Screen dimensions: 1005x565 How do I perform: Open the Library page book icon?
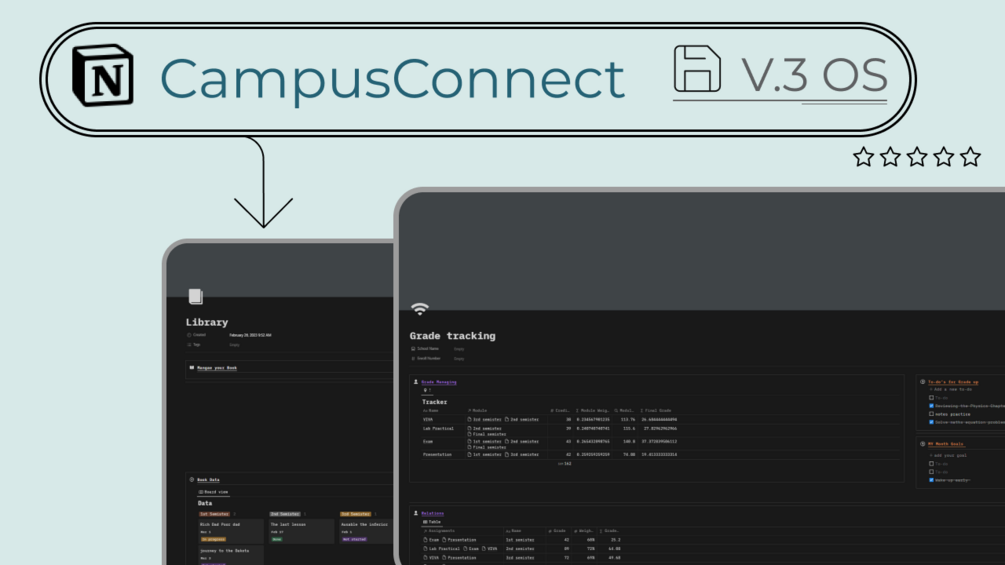coord(195,296)
